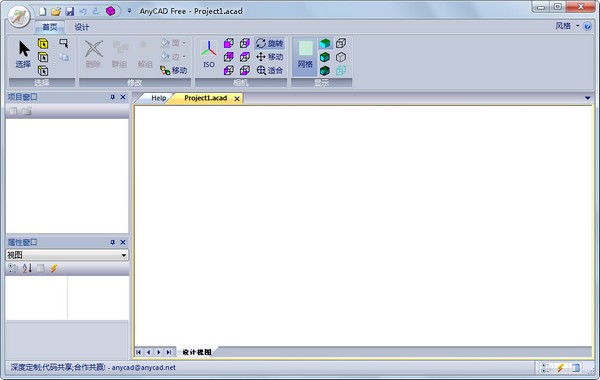Open the 视图 combo box in properties

pyautogui.click(x=67, y=255)
